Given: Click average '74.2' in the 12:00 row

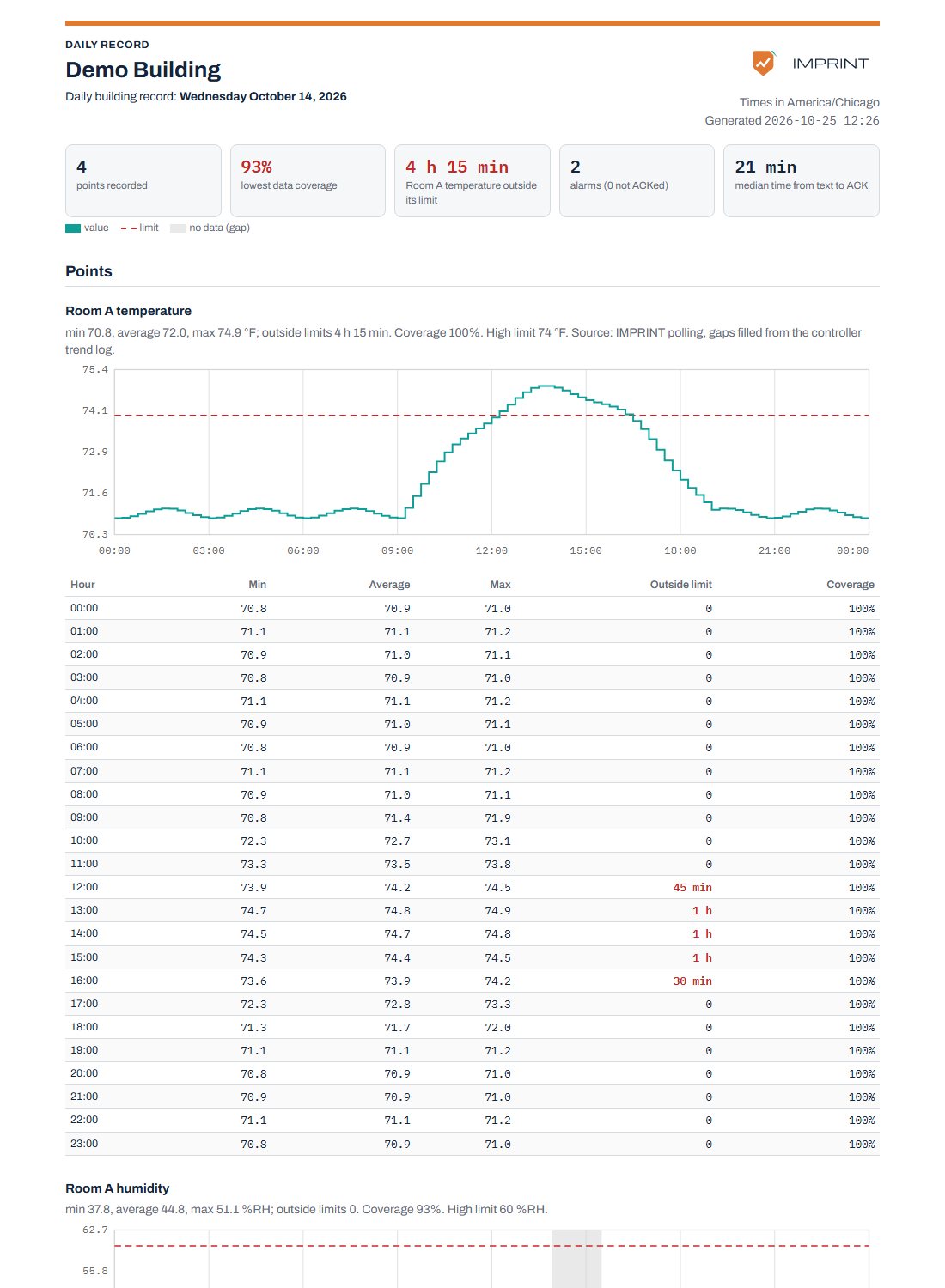Looking at the screenshot, I should (x=397, y=888).
